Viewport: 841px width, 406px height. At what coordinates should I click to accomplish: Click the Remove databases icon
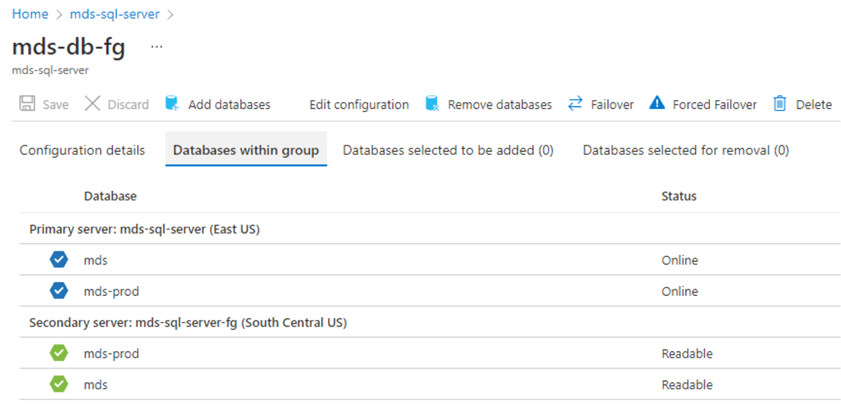click(432, 104)
